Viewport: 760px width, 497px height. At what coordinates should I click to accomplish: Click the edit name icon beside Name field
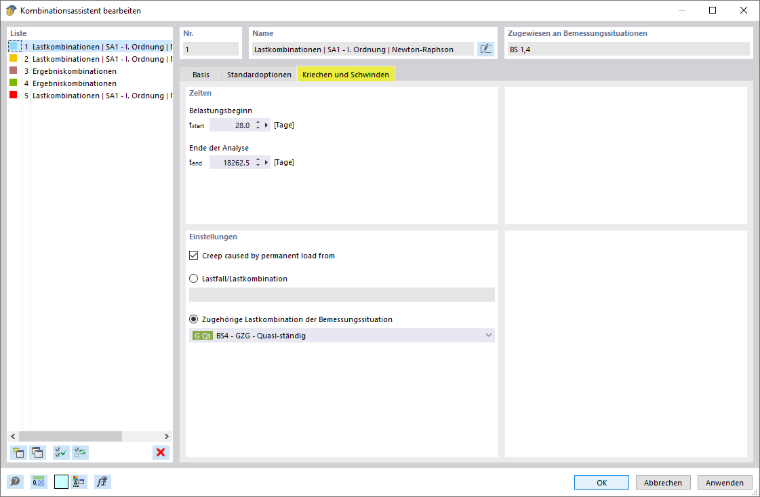[485, 49]
